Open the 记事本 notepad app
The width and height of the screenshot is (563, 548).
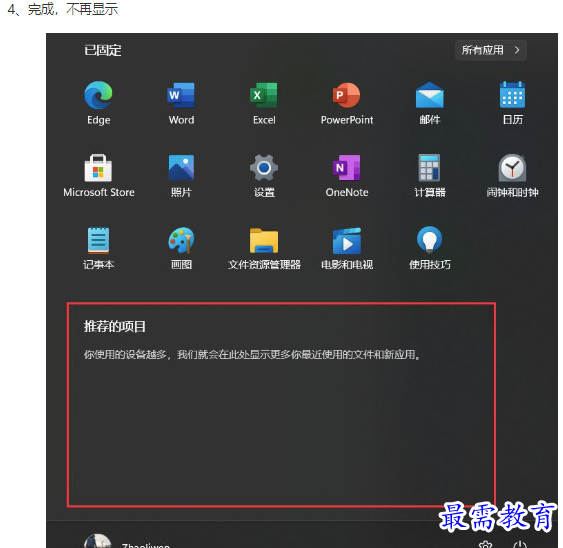[x=98, y=248]
